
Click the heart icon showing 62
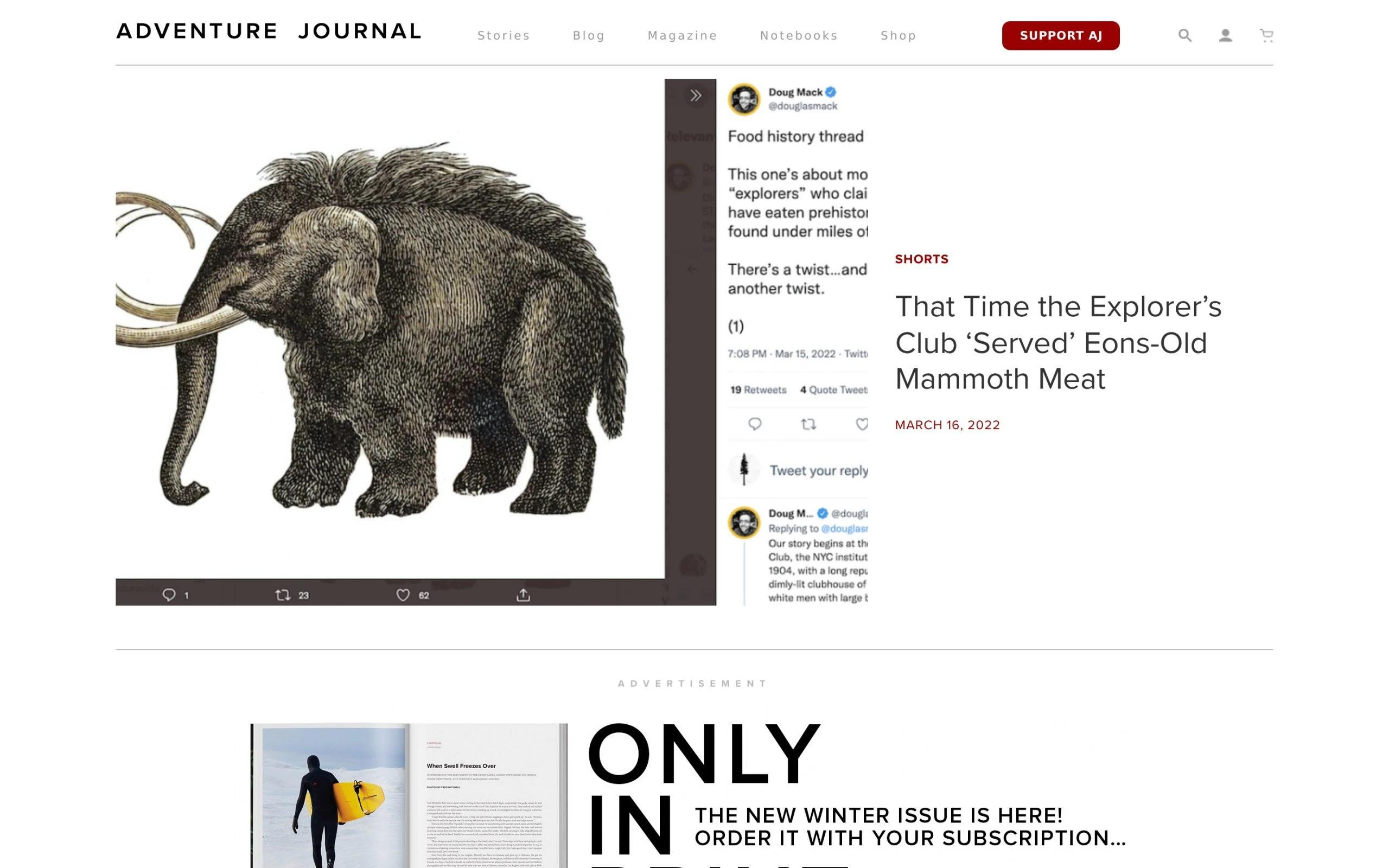tap(403, 595)
